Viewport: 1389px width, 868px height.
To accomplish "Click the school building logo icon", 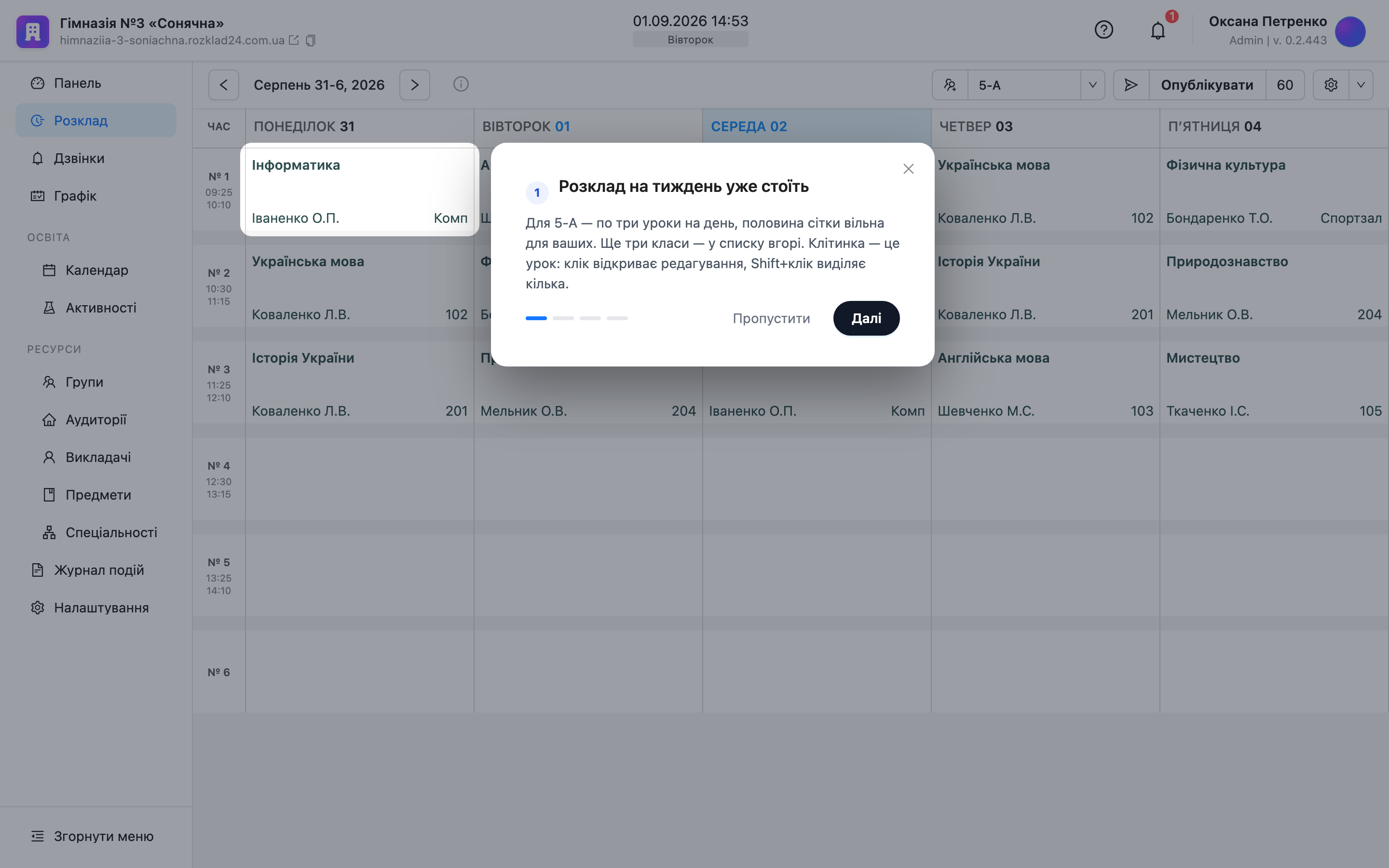I will click(x=33, y=31).
